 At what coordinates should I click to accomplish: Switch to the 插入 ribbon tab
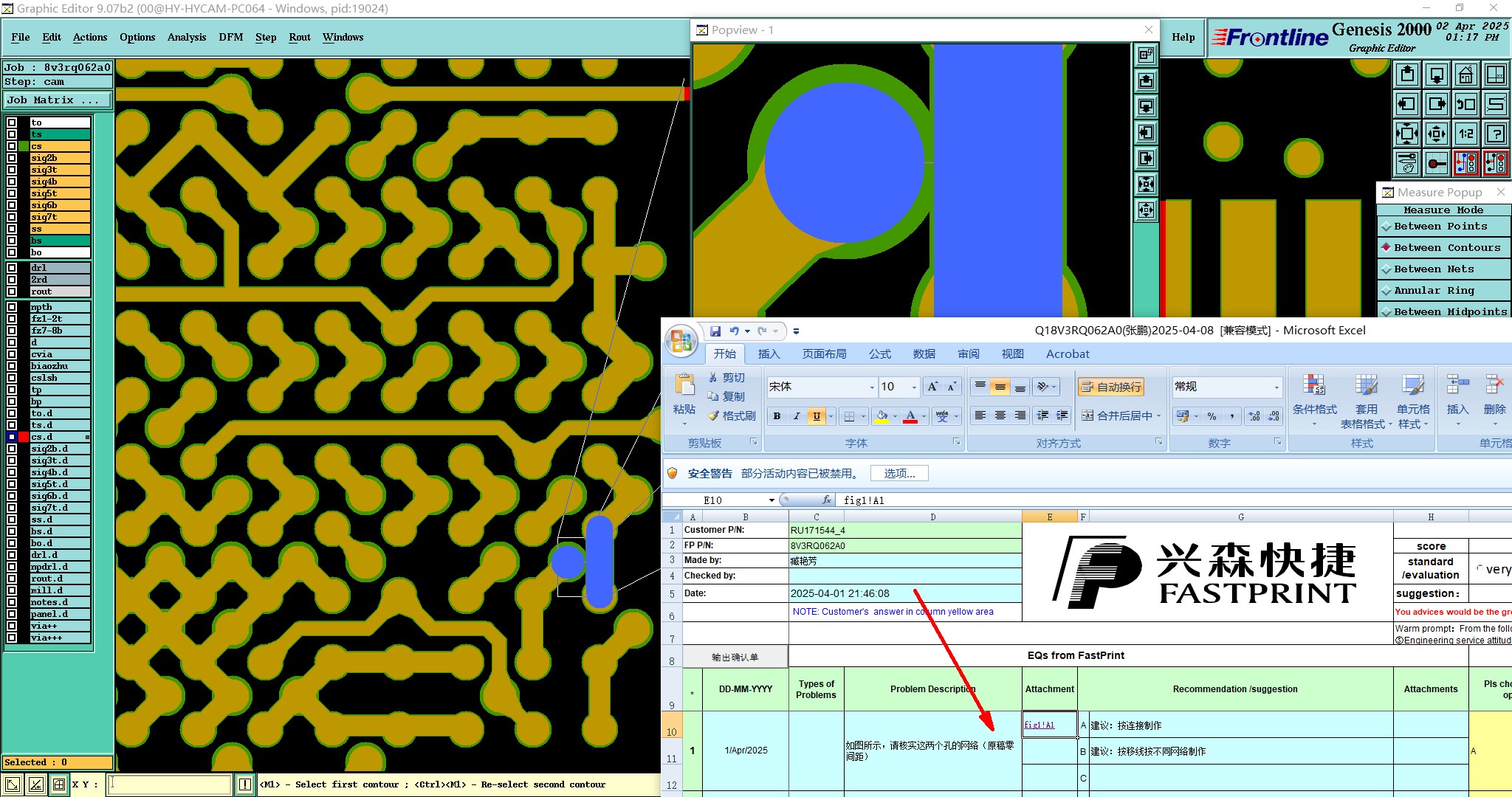[769, 354]
